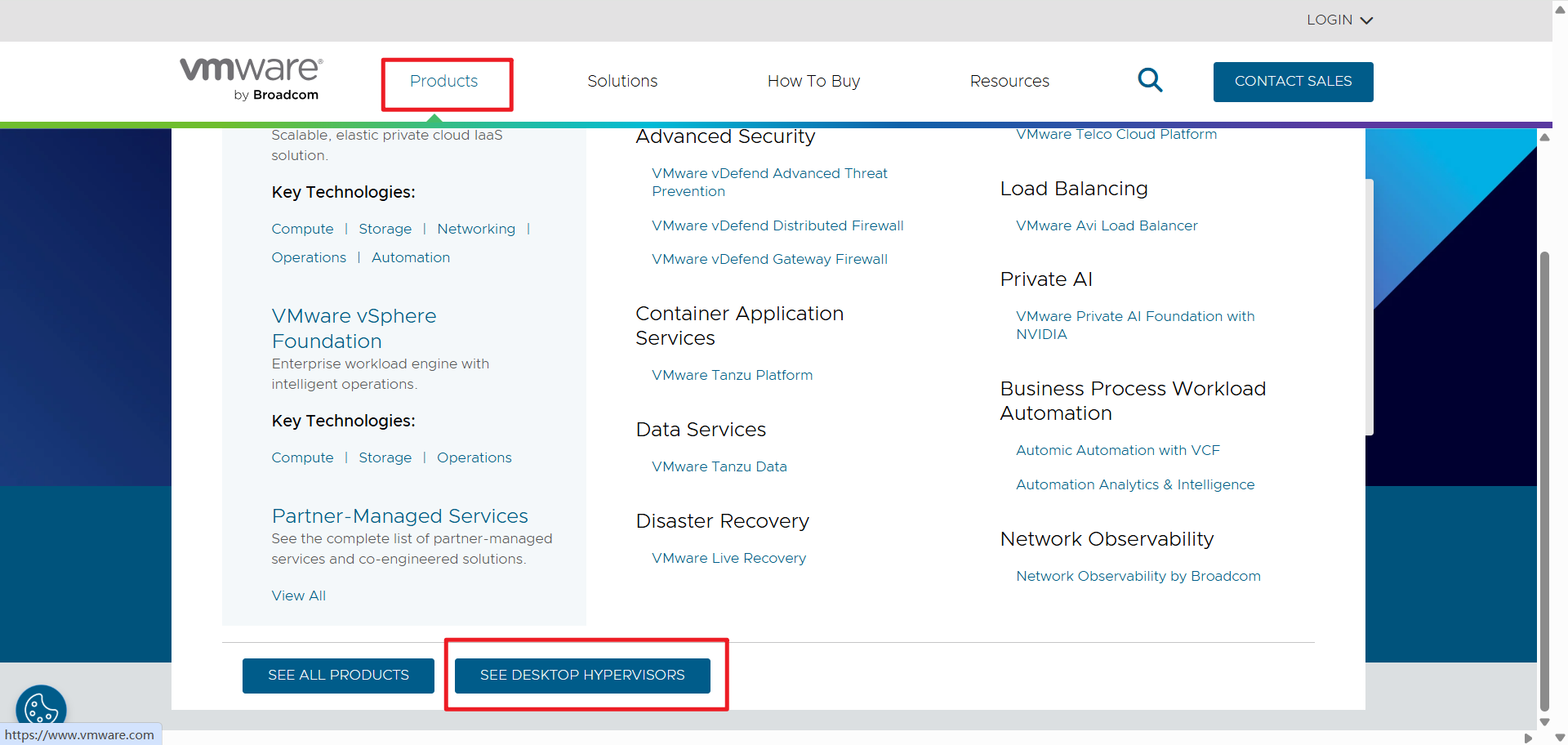Open VMware Tanzu Data link
Screen dimensions: 1568x745
[x=719, y=466]
